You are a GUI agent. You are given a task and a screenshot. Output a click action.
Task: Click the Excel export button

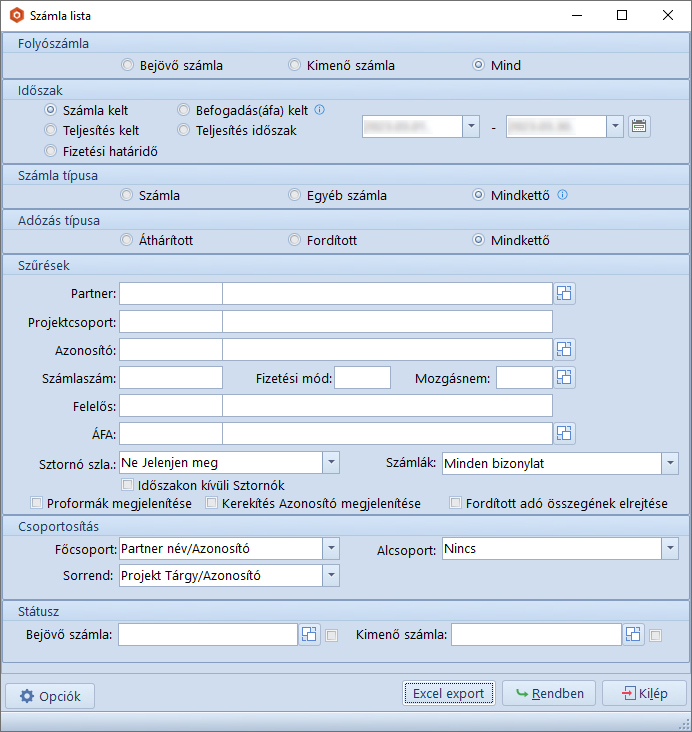click(x=448, y=694)
